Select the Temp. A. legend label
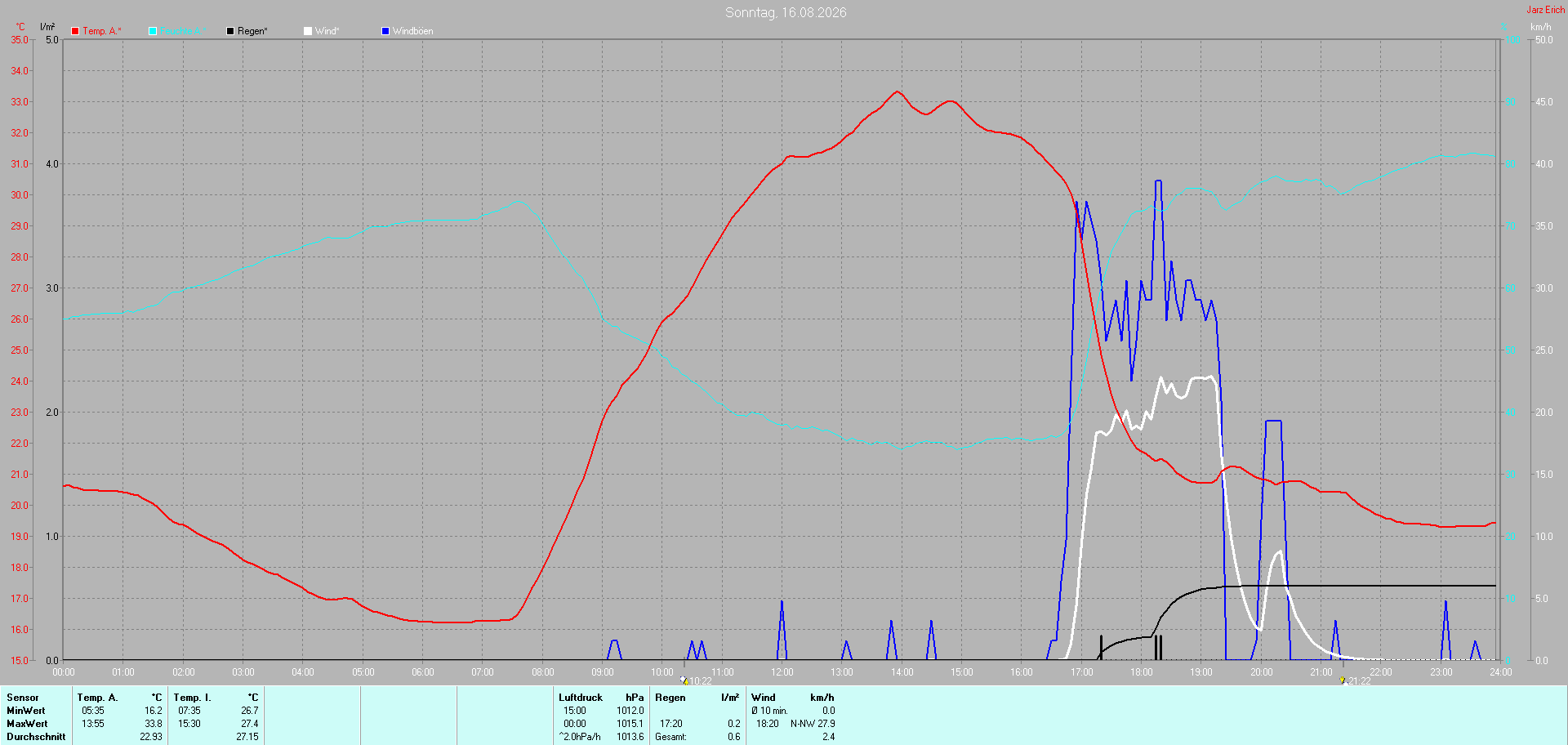Screen dimensions: 1568x745 (x=101, y=31)
